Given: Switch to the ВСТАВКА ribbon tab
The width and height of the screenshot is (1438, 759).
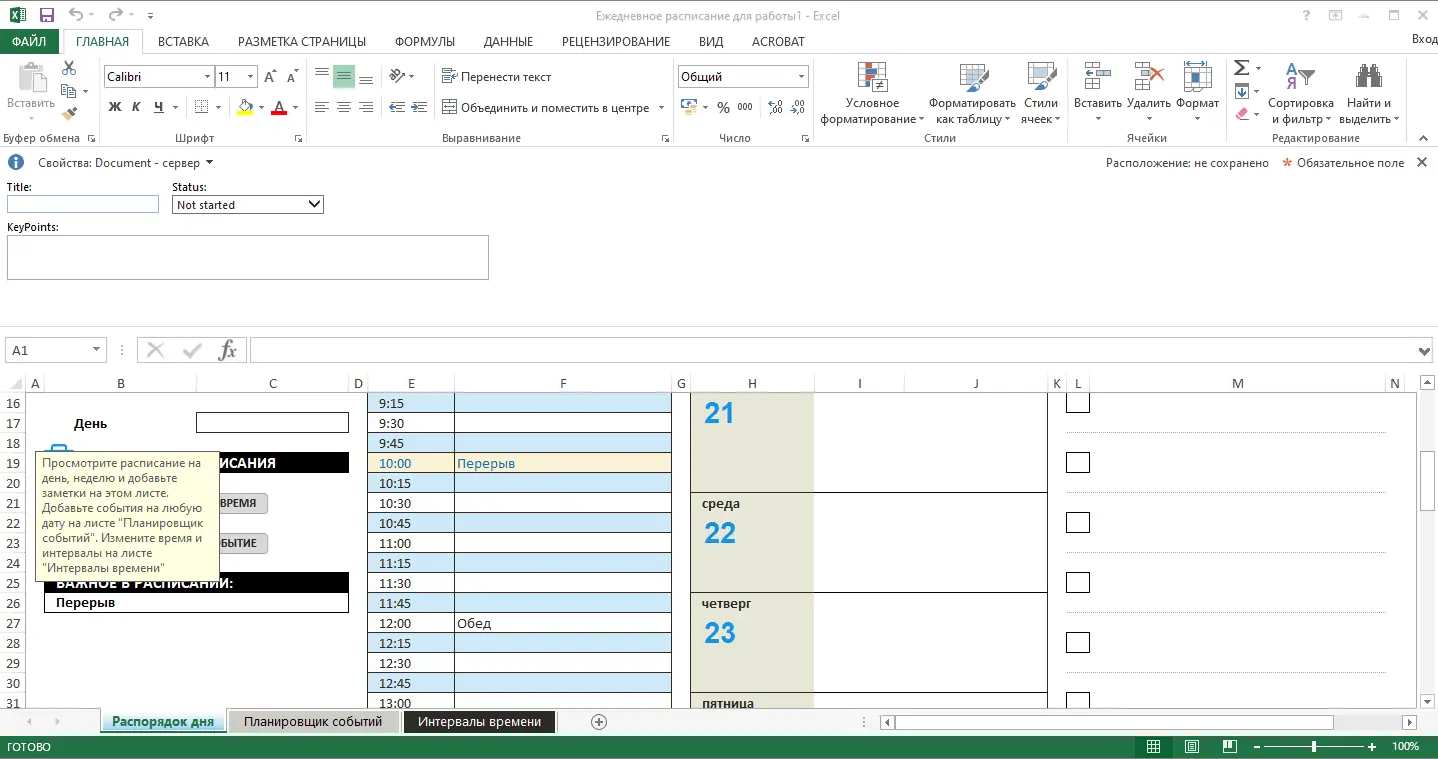Looking at the screenshot, I should click(x=183, y=41).
